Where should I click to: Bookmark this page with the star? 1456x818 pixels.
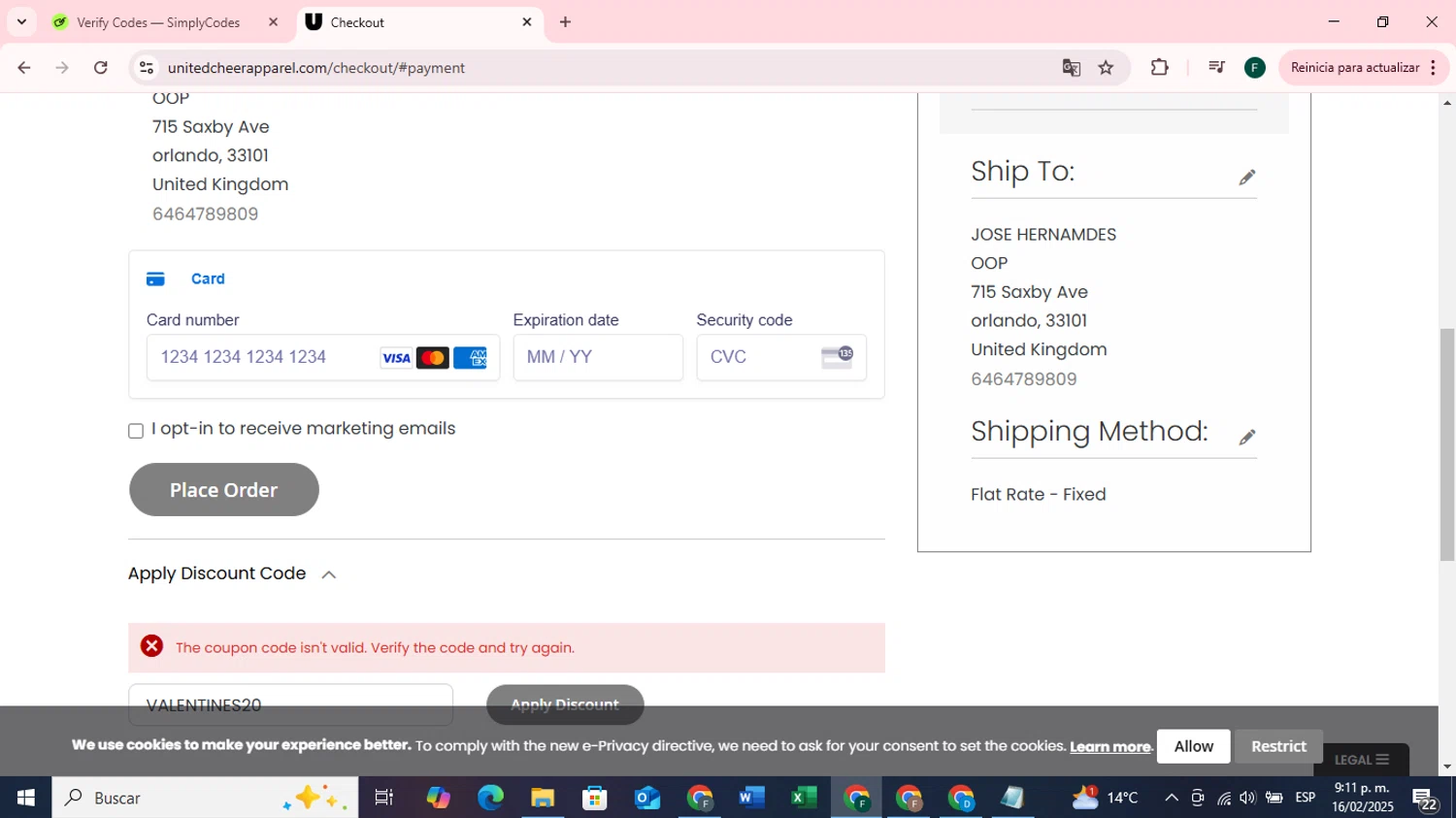(x=1106, y=68)
